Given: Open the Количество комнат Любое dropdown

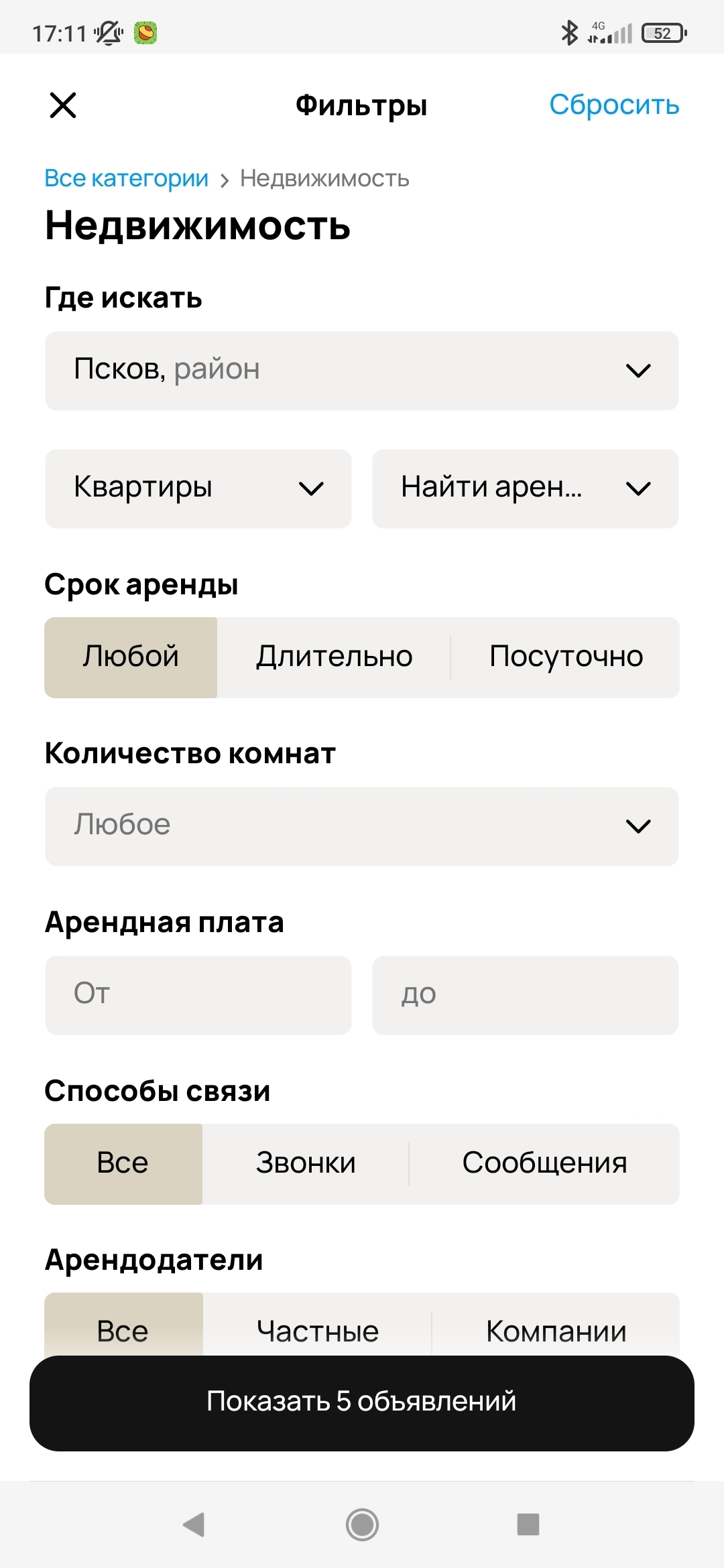Looking at the screenshot, I should pyautogui.click(x=362, y=826).
